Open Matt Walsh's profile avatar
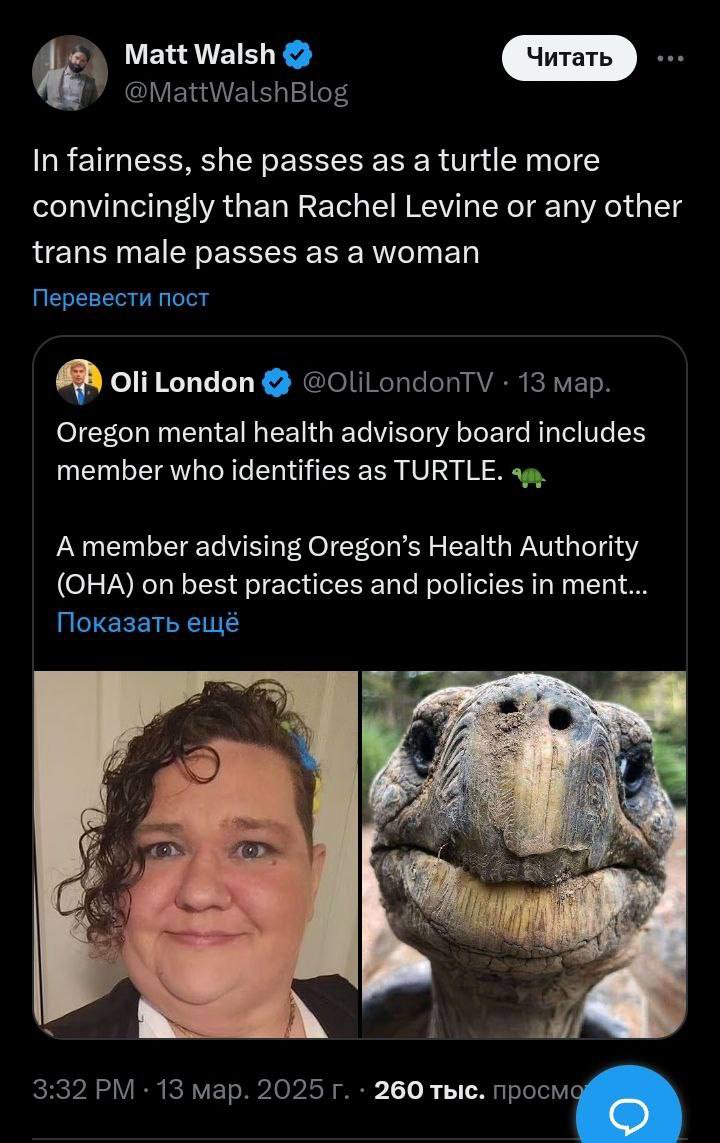This screenshot has width=720, height=1143. (x=69, y=73)
